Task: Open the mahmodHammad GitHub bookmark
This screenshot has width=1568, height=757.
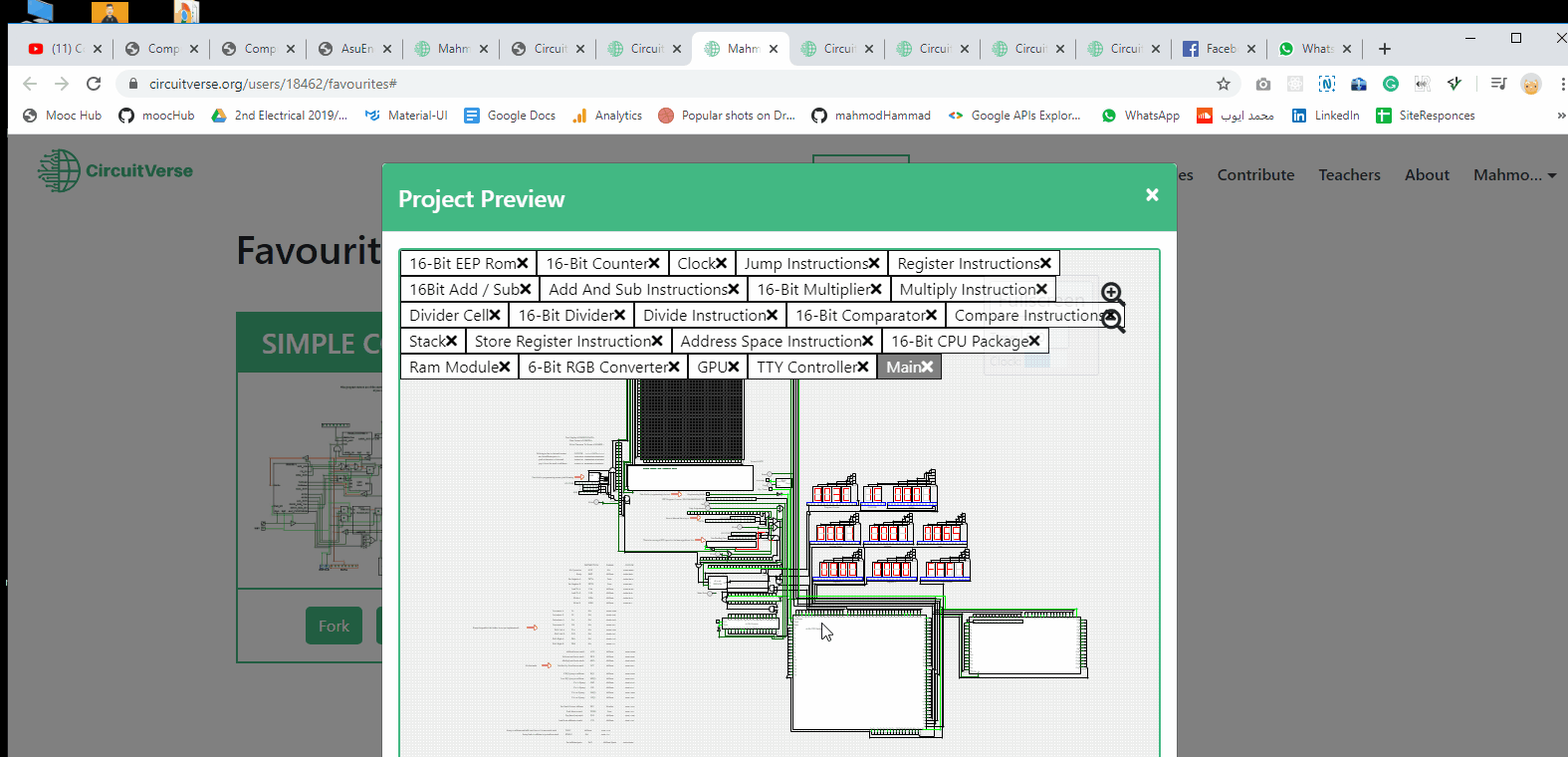Action: click(x=871, y=116)
